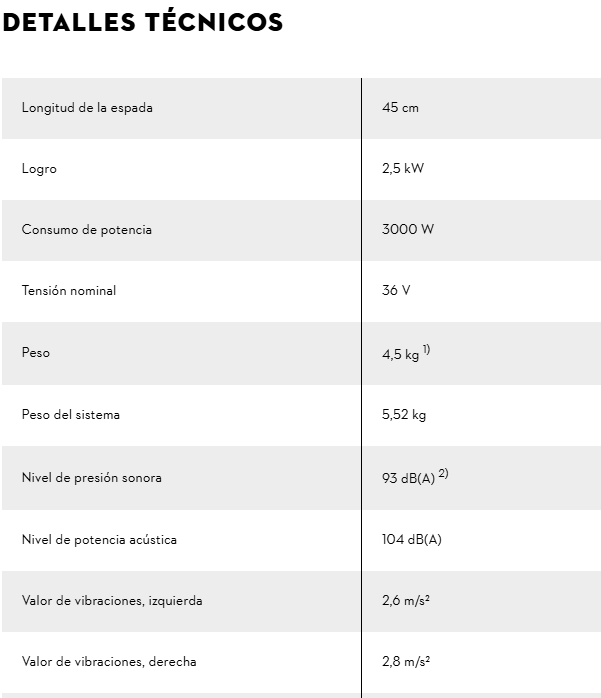Screen dimensions: 601x698
Task: Click the 3000 W value
Action: [x=408, y=229]
